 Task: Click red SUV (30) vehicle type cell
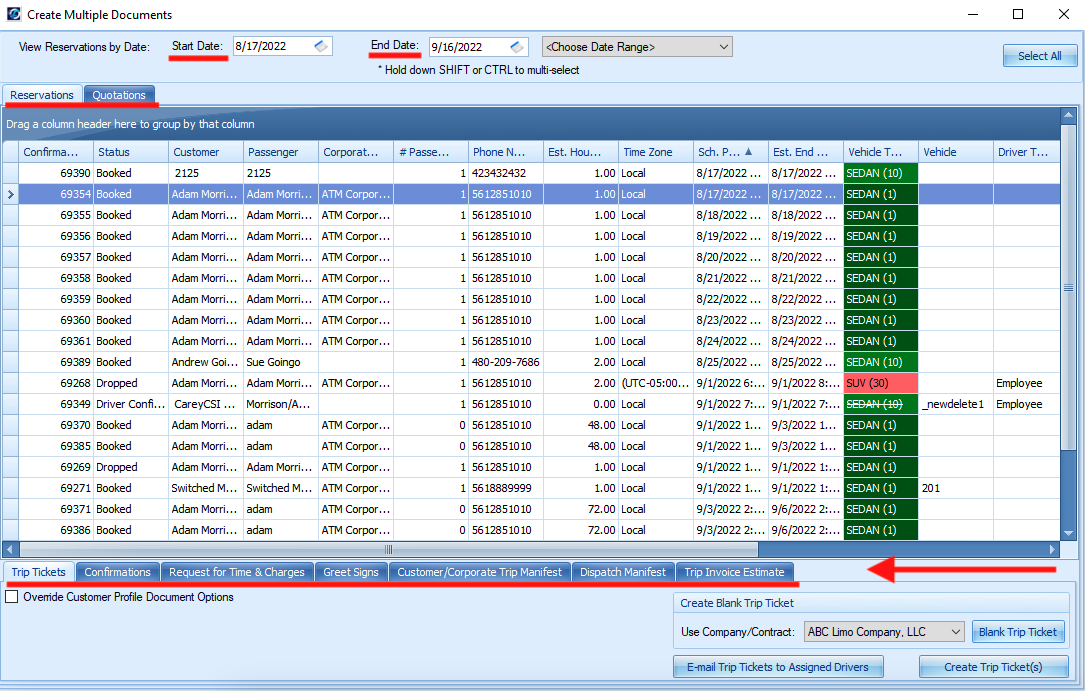click(880, 383)
